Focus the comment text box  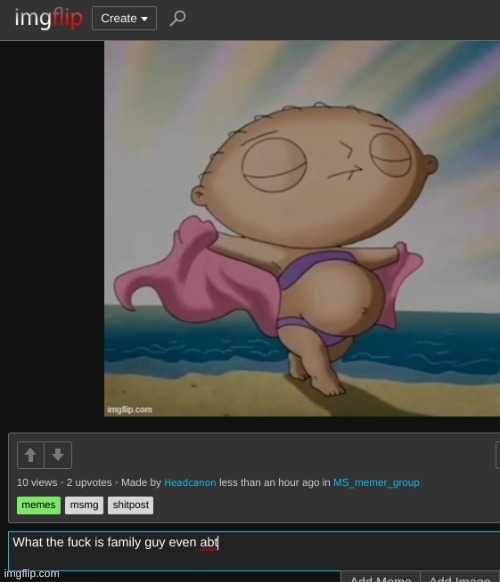click(254, 550)
